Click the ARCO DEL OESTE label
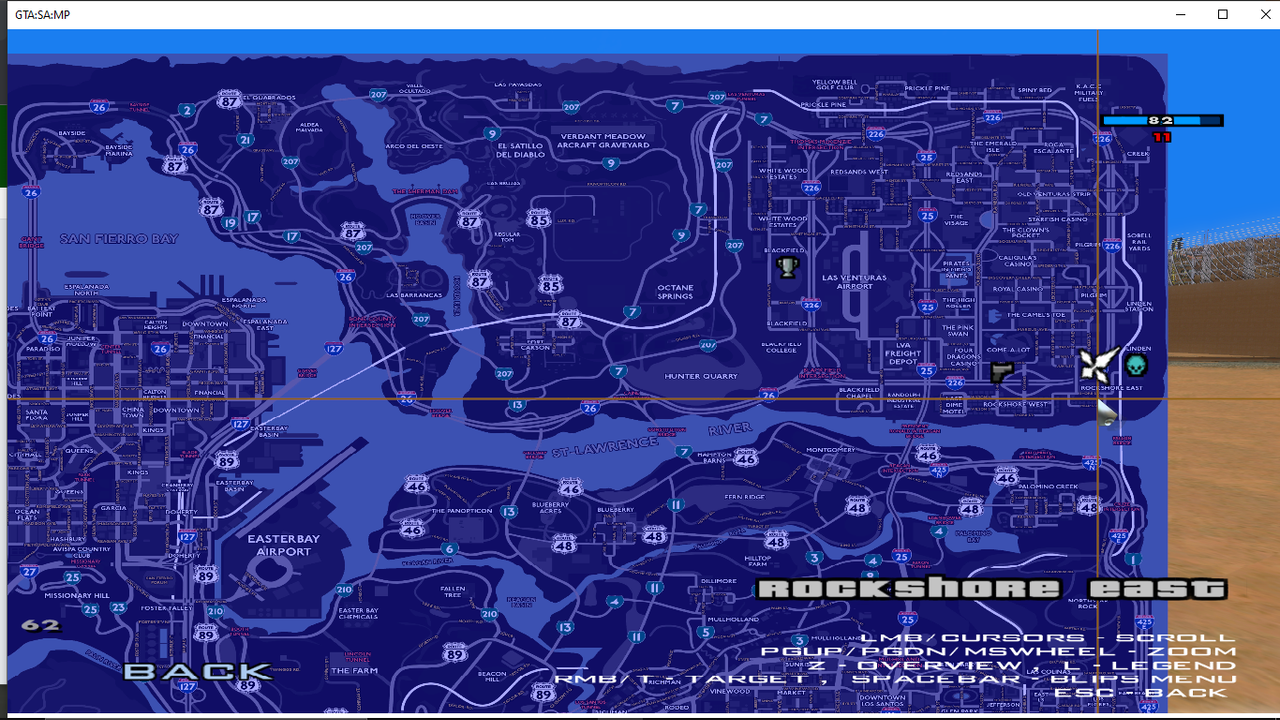Screen dimensions: 1280x720 coord(414,146)
